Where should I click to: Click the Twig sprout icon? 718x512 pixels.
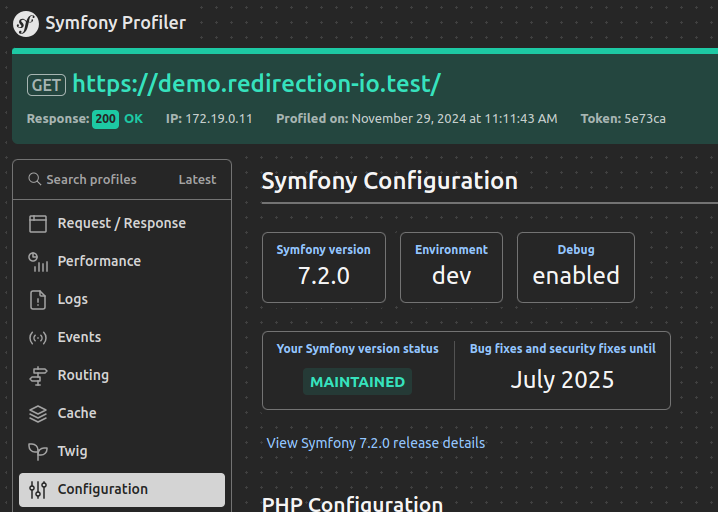(38, 452)
